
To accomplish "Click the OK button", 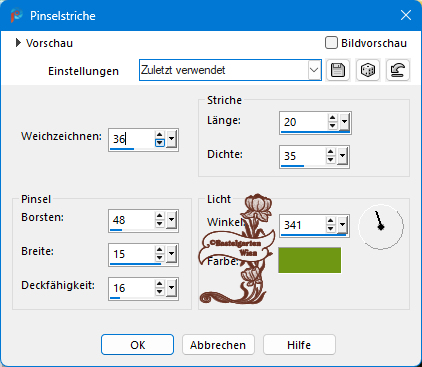I will click(137, 345).
